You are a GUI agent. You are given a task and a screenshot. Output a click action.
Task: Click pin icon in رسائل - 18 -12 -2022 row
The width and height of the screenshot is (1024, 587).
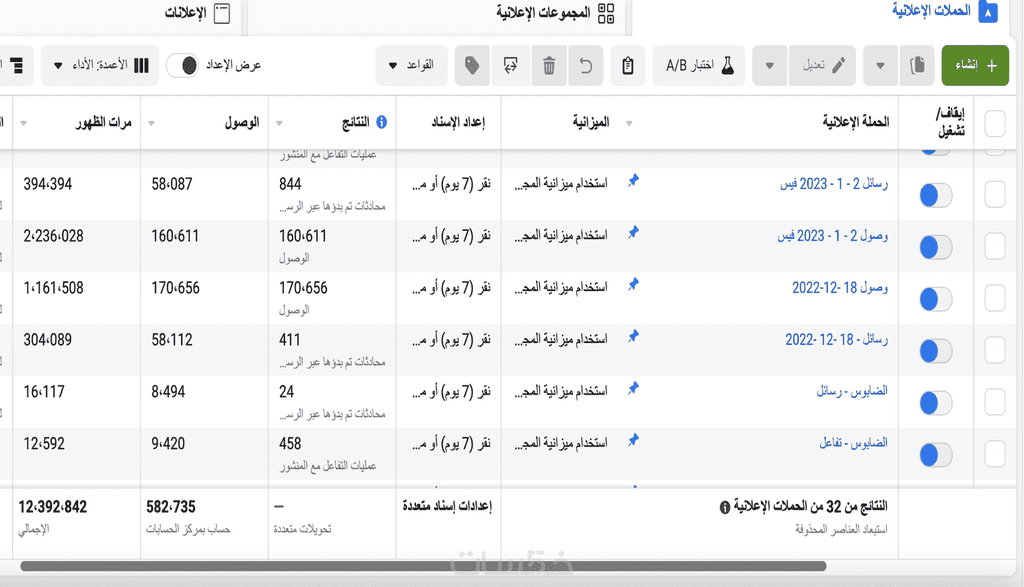pyautogui.click(x=633, y=336)
